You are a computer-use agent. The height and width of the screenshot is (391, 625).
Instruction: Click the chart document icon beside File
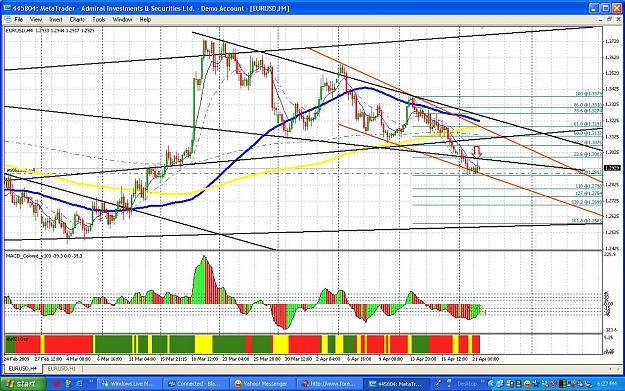(x=8, y=20)
